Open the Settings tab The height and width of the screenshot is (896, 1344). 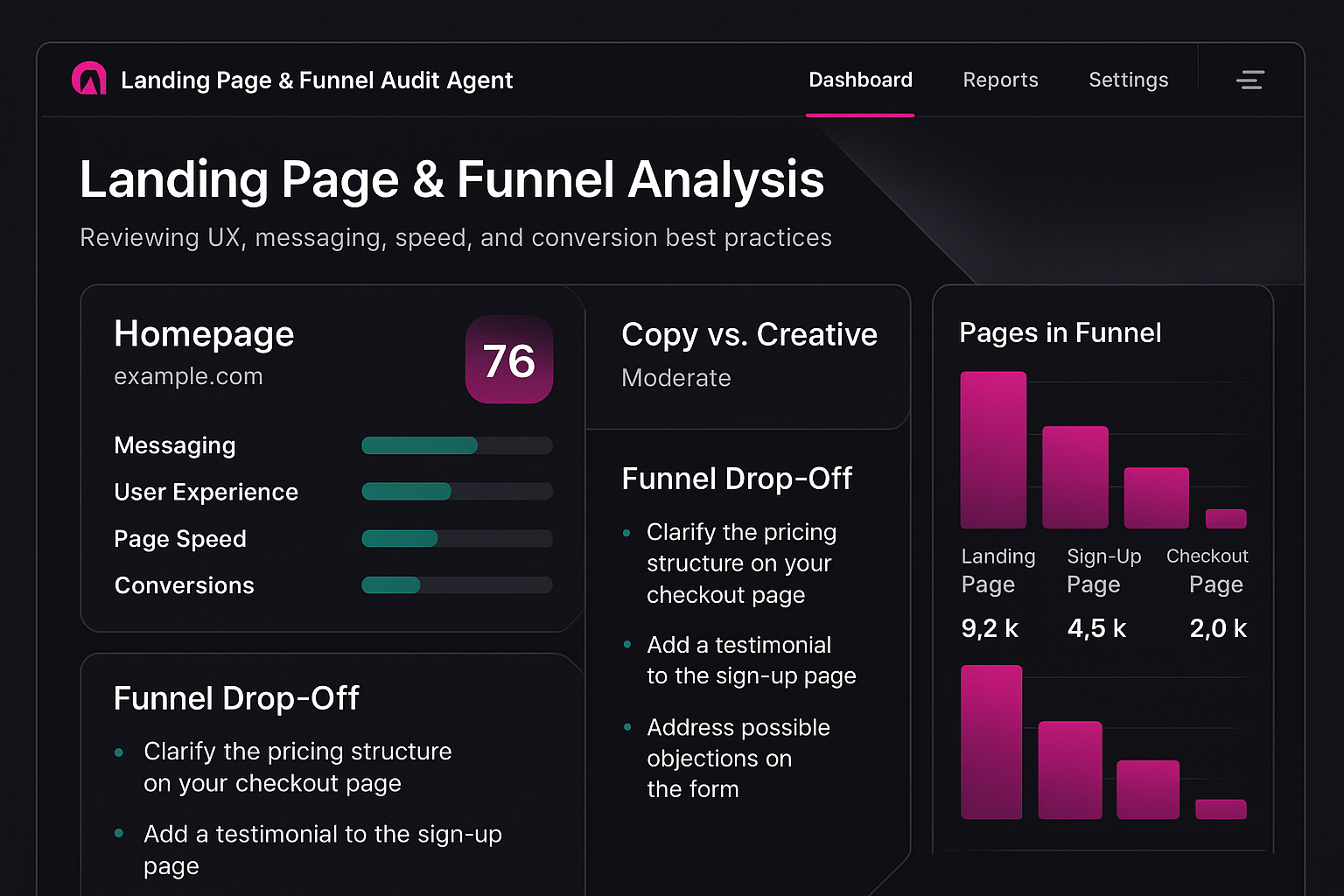[1128, 80]
